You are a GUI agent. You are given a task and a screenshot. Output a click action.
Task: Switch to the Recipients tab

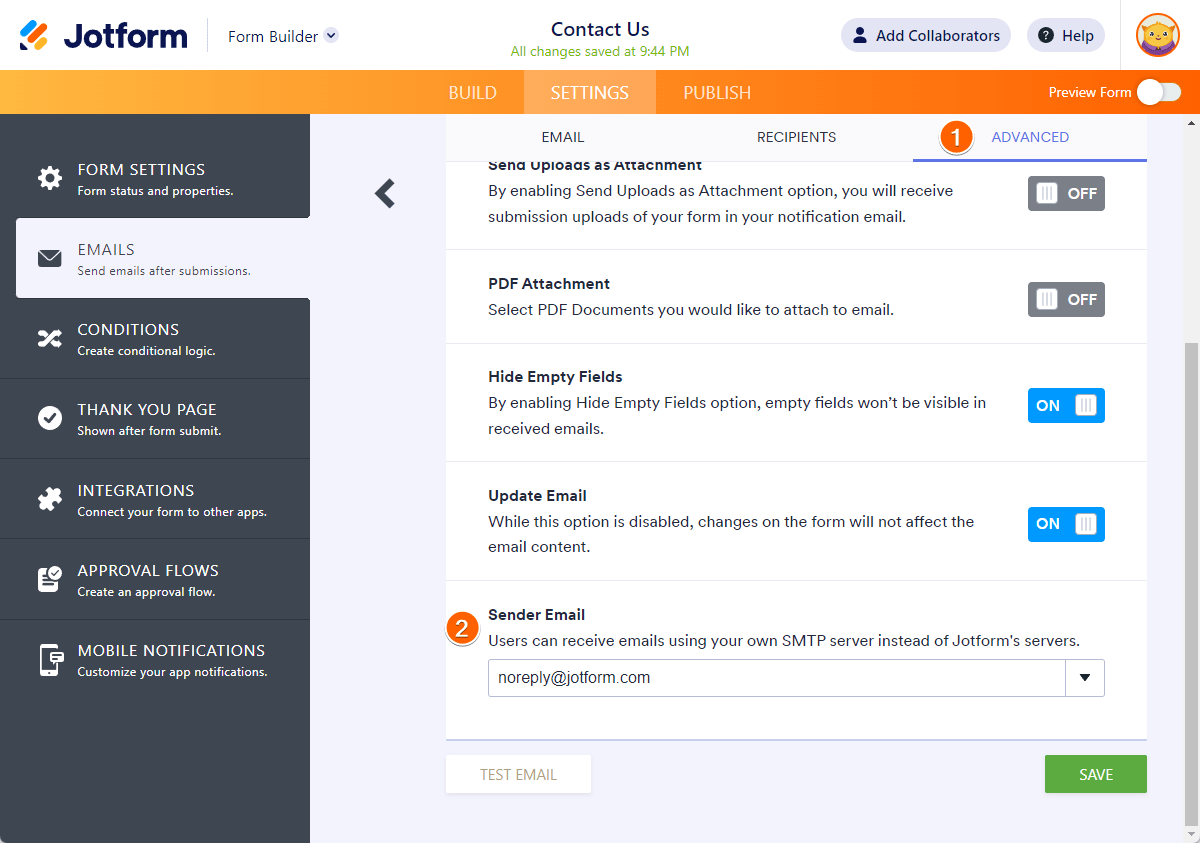pos(796,137)
